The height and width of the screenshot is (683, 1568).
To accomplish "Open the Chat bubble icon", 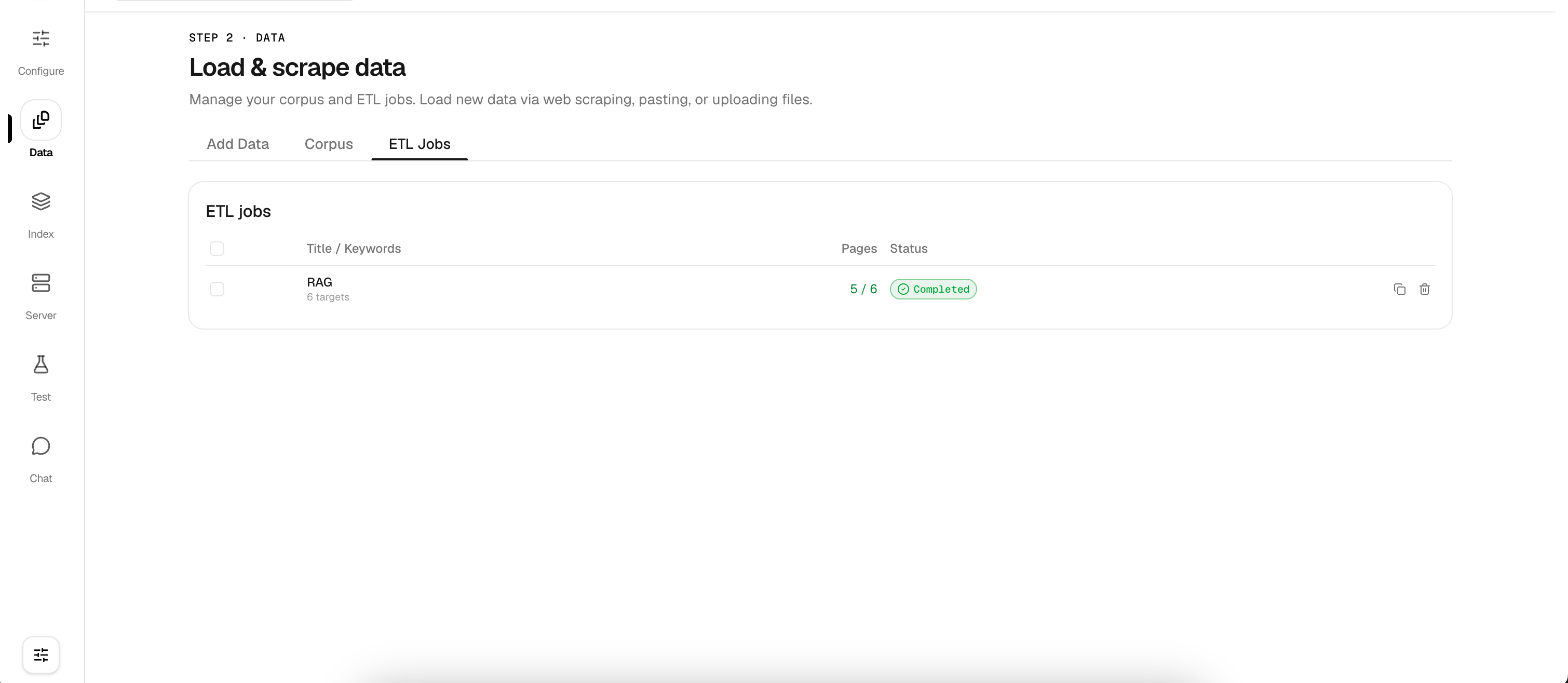I will tap(41, 446).
